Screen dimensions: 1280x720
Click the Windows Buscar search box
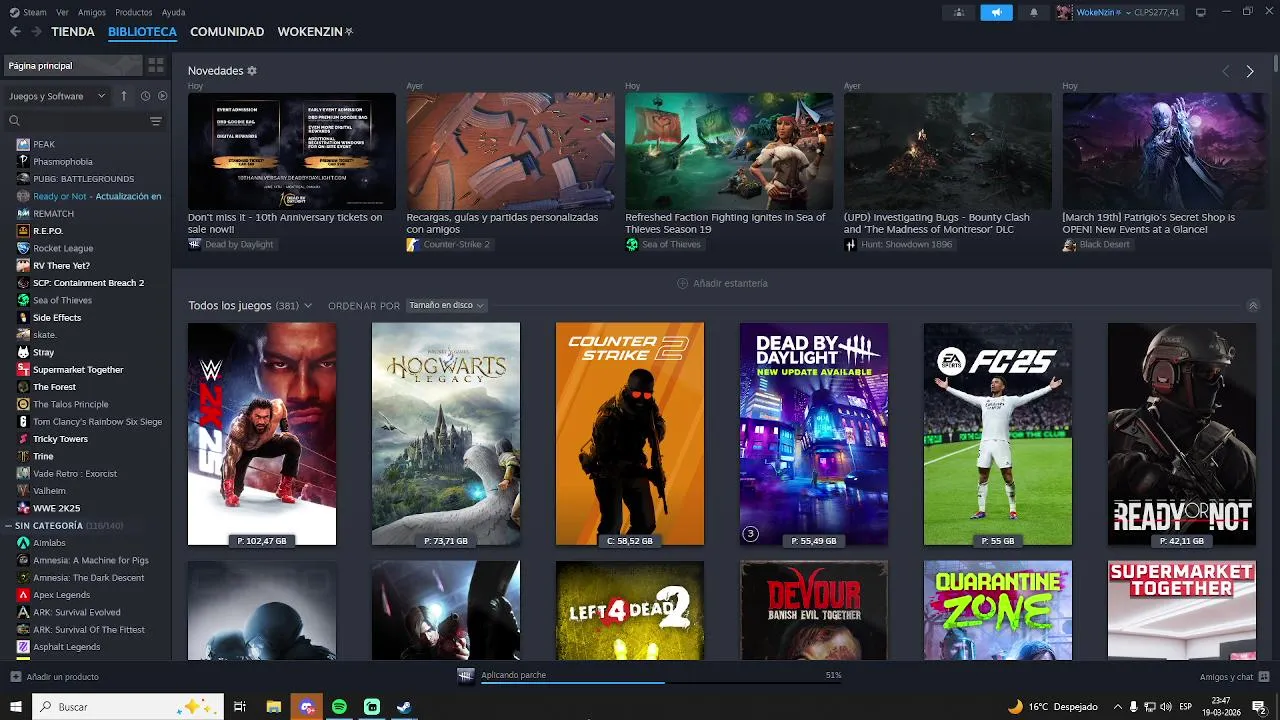click(128, 707)
